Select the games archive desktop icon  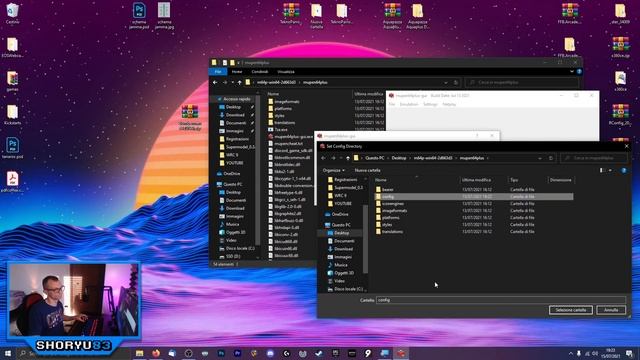click(12, 81)
